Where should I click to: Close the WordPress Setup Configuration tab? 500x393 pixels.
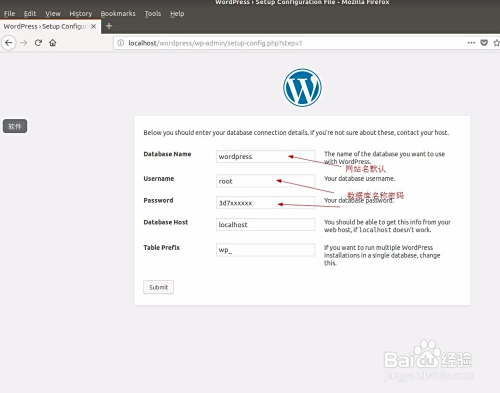pos(94,26)
